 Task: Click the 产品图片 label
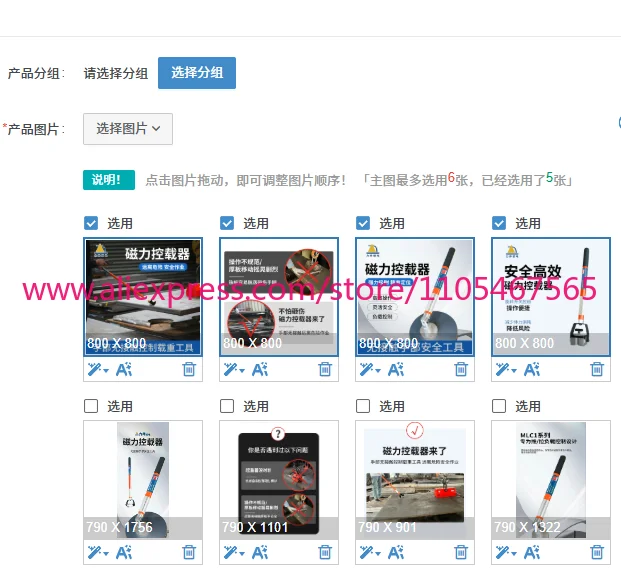[x=34, y=129]
